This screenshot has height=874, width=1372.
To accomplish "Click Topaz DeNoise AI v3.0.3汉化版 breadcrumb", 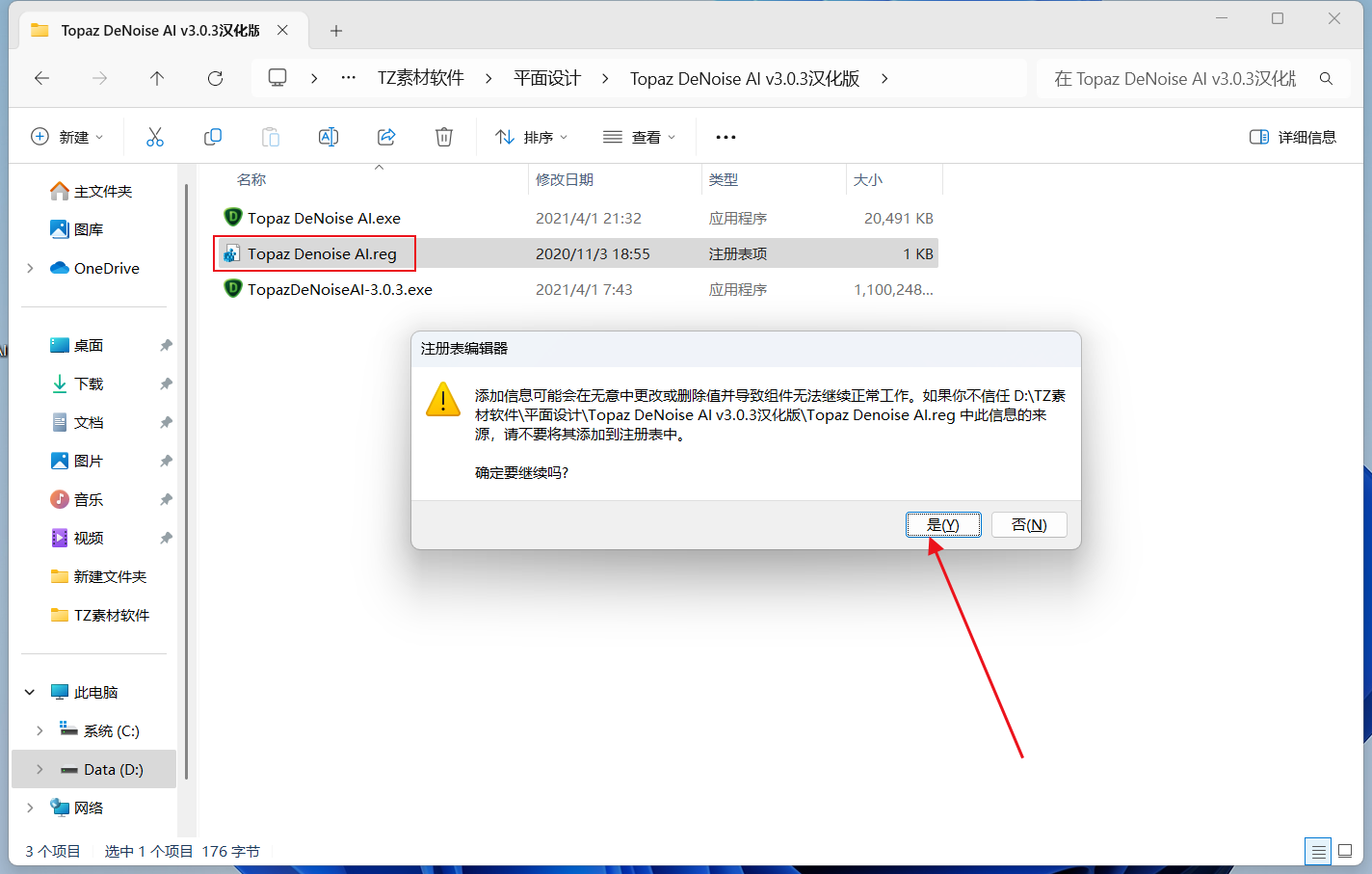I will [x=745, y=78].
